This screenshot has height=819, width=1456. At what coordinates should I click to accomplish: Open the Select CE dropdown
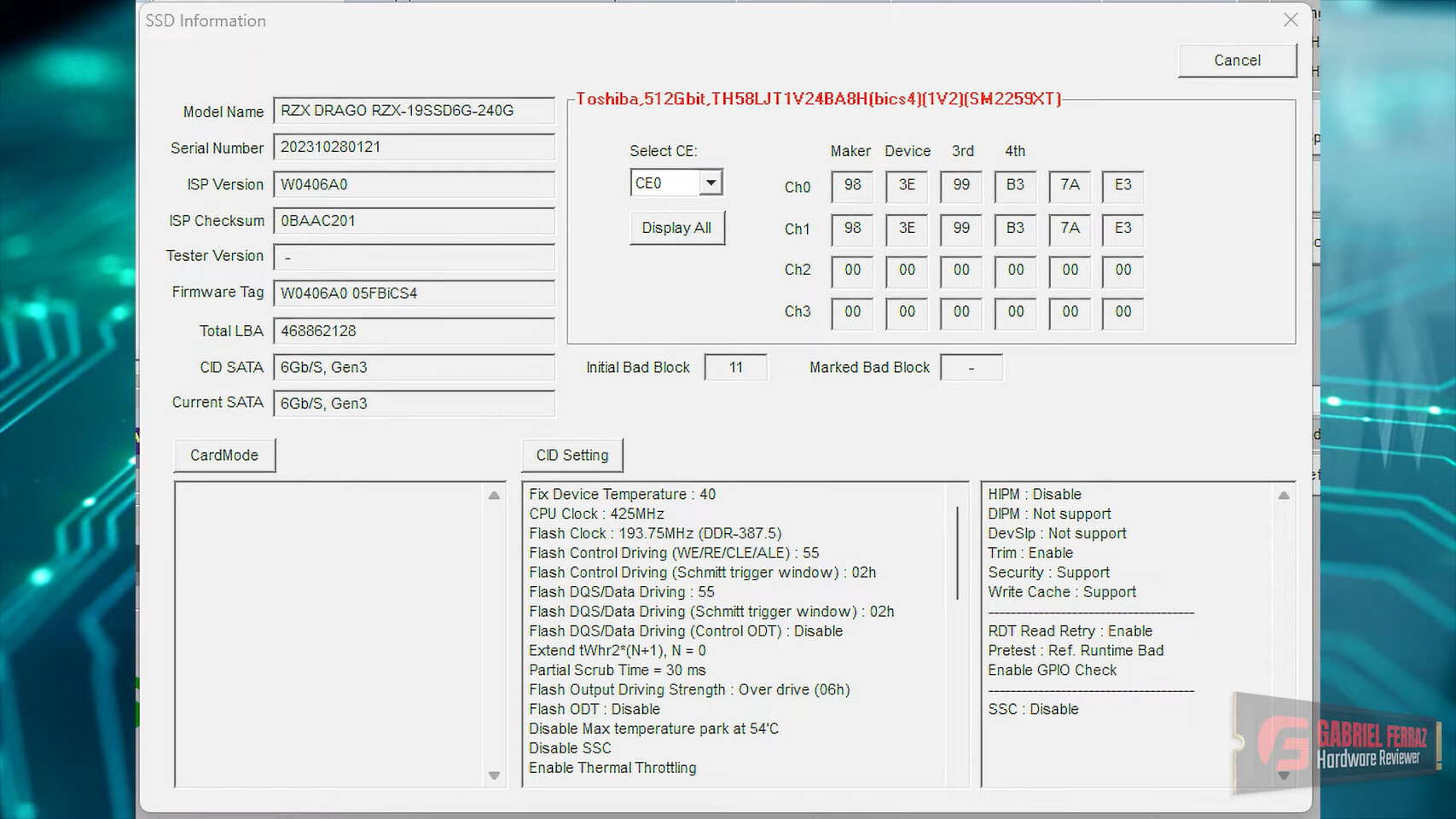(711, 183)
